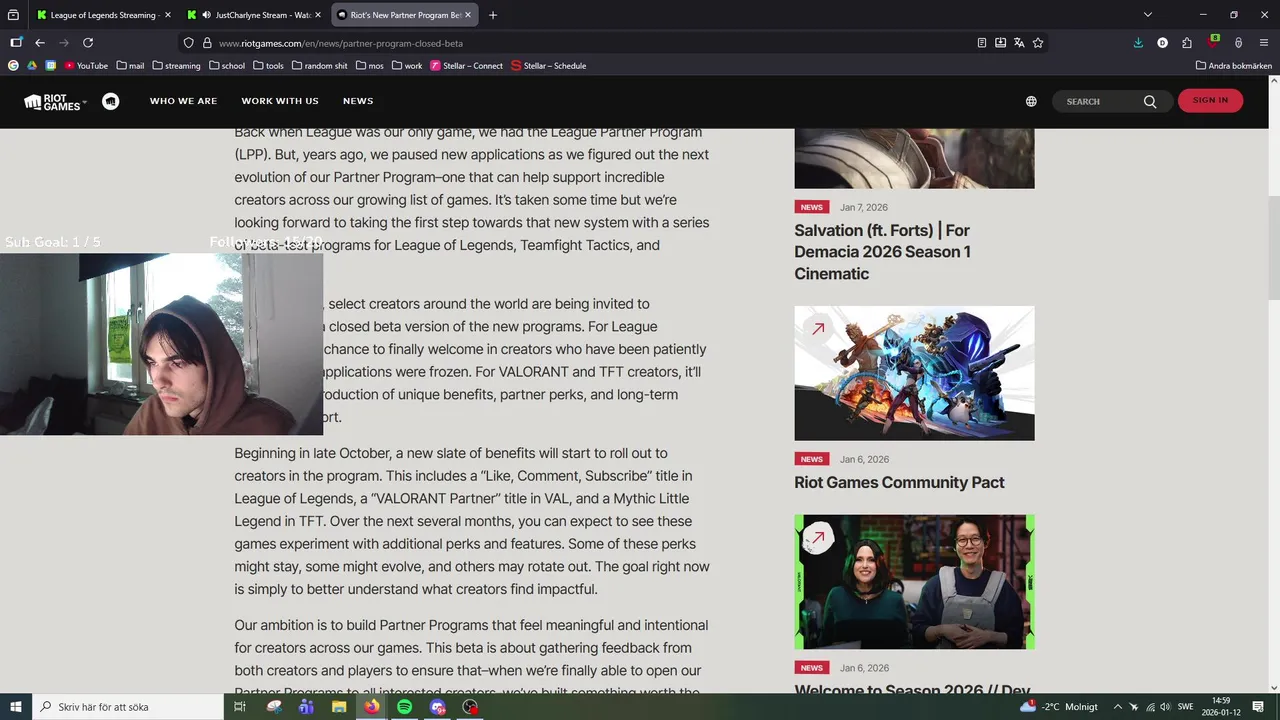Open Spotify from the taskbar
1280x720 pixels.
[404, 706]
